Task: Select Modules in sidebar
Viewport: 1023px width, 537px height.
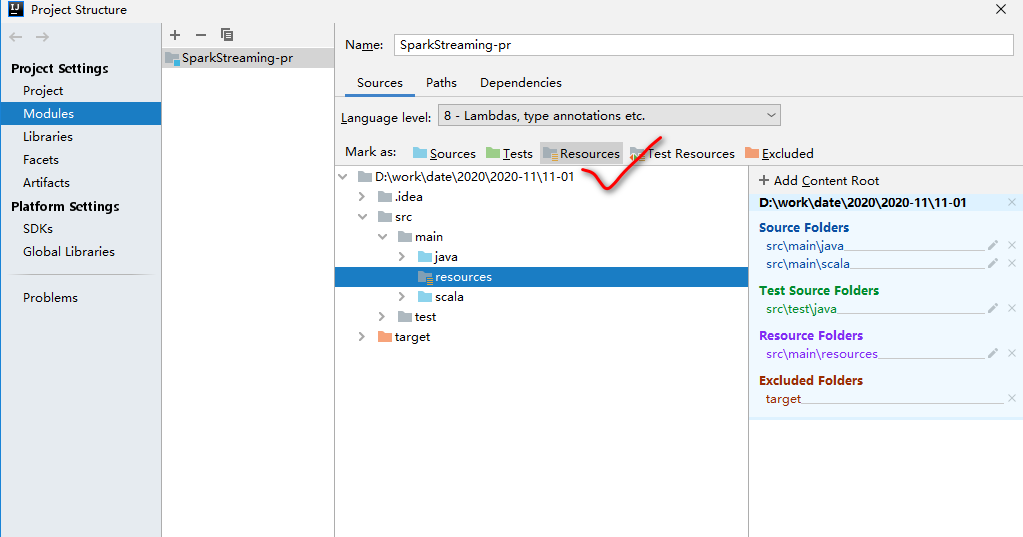Action: 81,114
